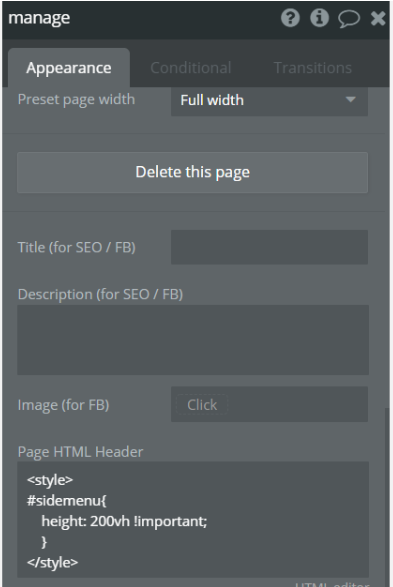Click into the Description (for SEO / FB) box
Viewport: 393px width, 587px height.
point(193,340)
